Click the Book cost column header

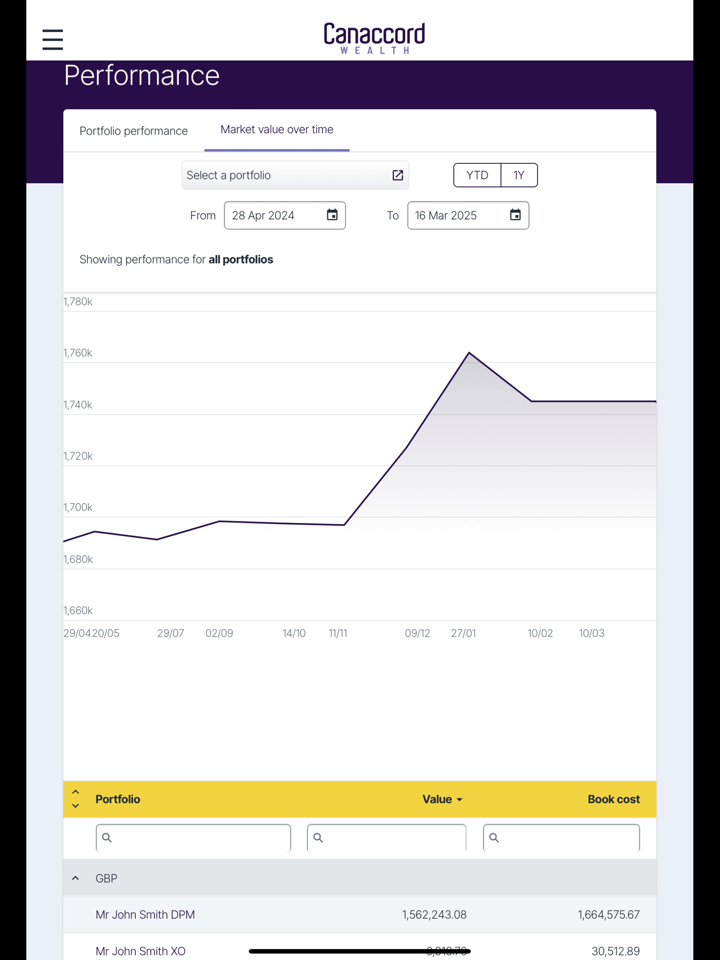coord(613,799)
